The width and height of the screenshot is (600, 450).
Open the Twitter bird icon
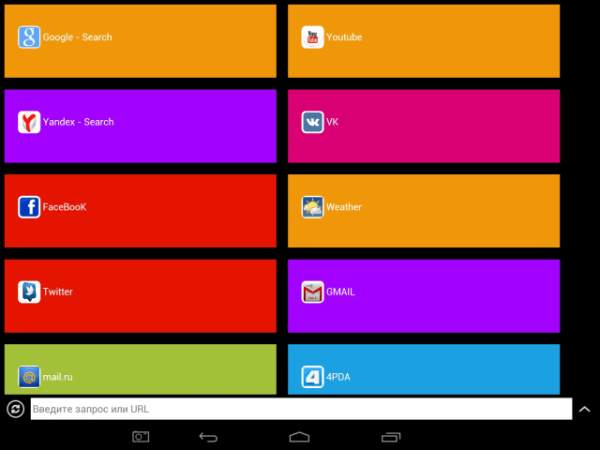click(x=29, y=292)
